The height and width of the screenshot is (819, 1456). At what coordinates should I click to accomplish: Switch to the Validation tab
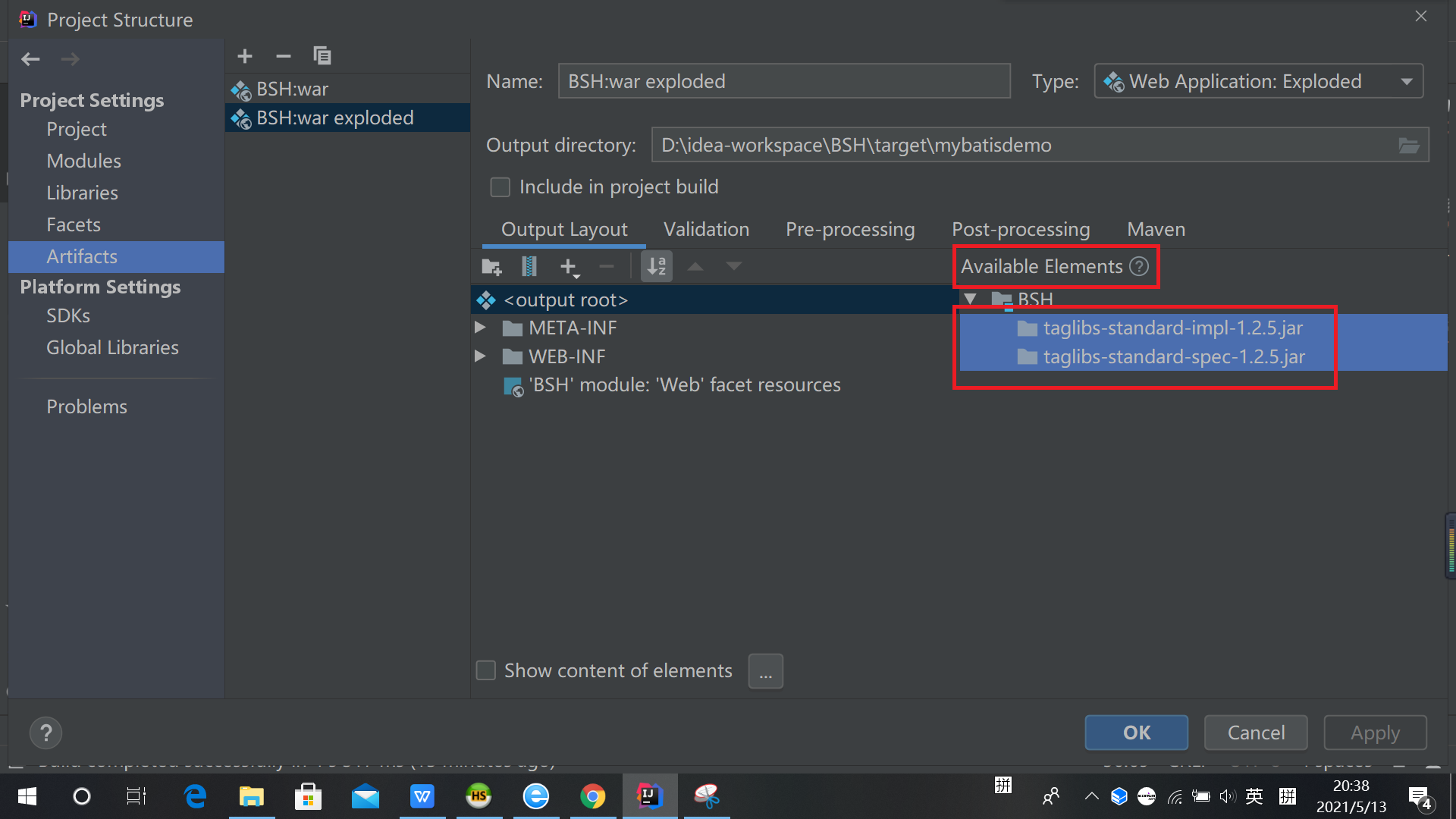[x=706, y=230]
